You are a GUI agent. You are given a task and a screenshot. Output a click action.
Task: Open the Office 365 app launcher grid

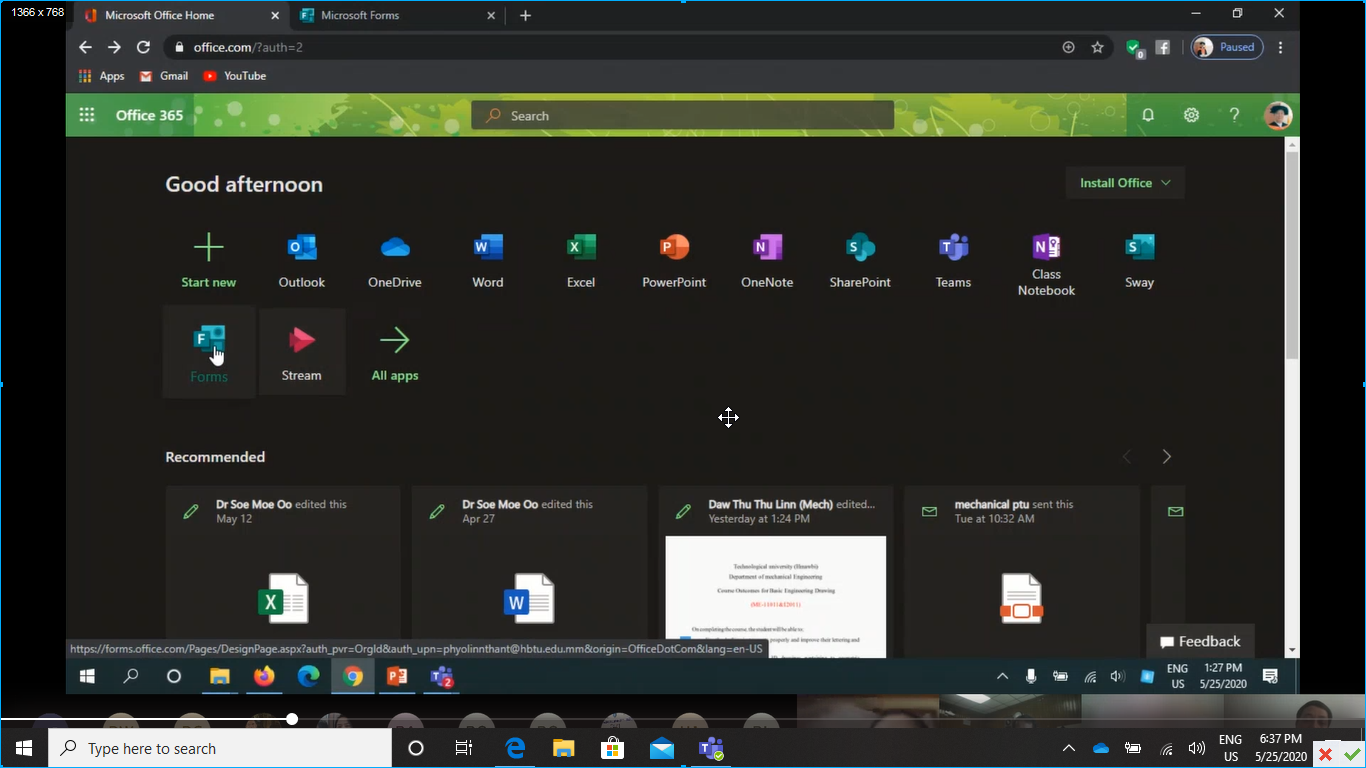87,115
